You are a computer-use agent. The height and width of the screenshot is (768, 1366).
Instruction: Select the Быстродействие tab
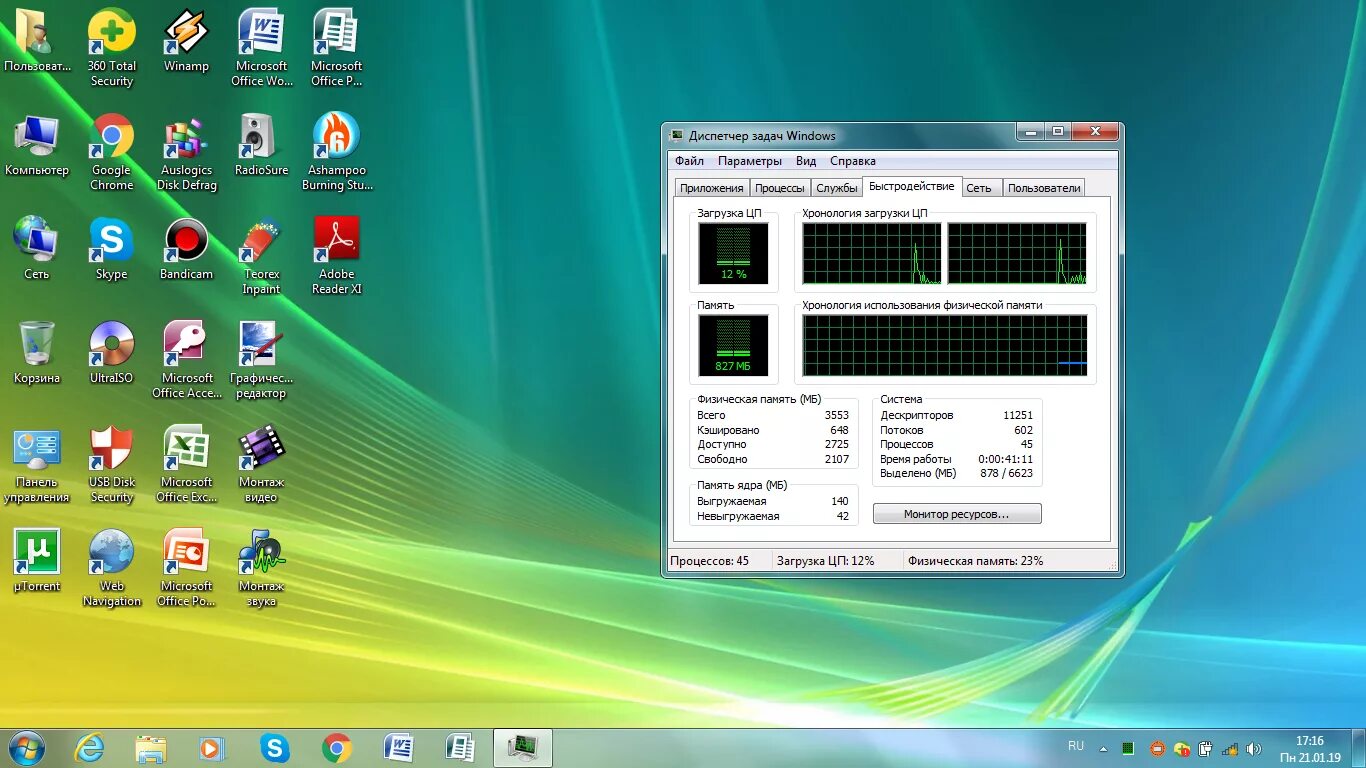(912, 186)
